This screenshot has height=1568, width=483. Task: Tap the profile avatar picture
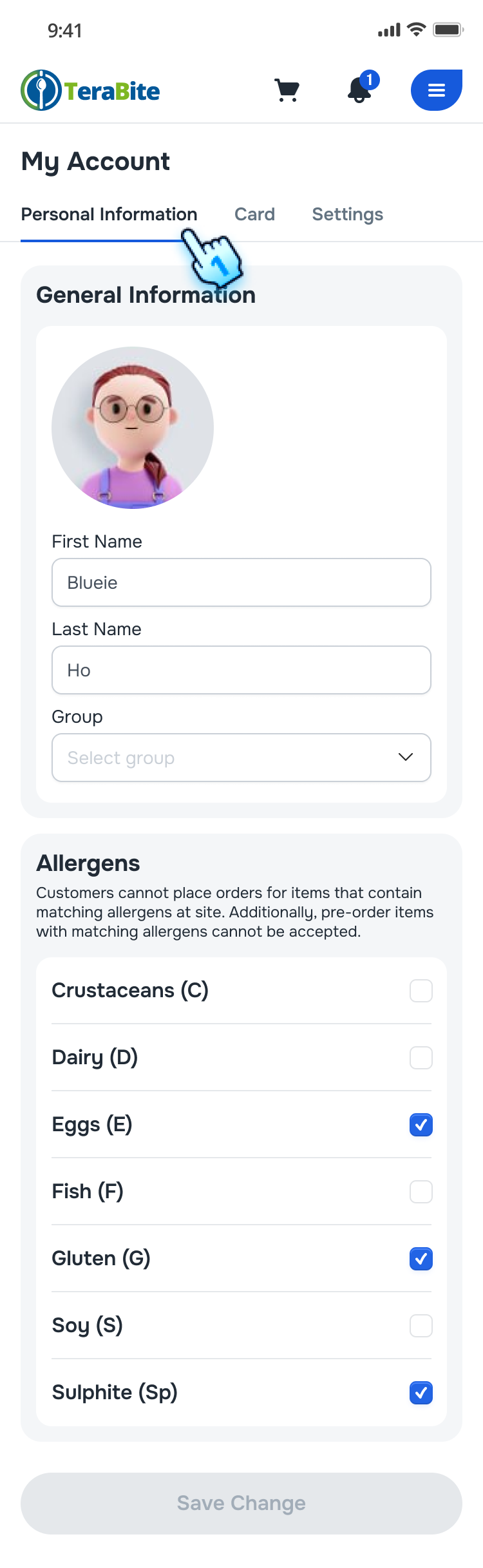click(133, 428)
